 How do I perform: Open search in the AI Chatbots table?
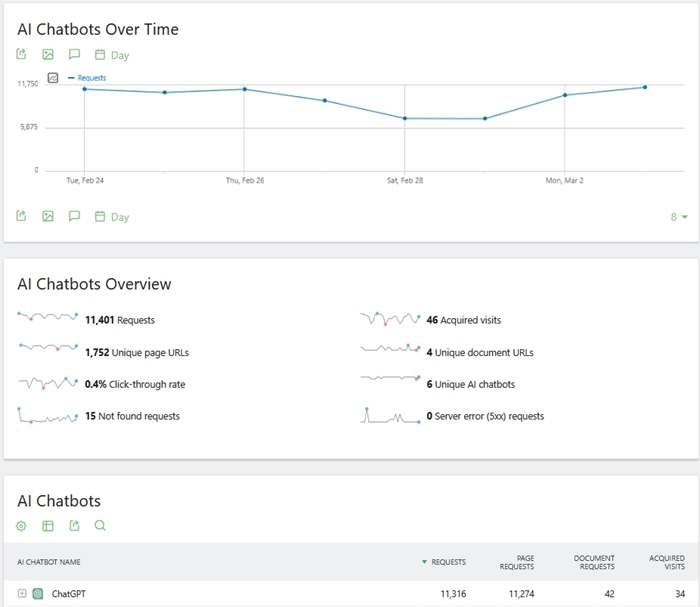100,526
